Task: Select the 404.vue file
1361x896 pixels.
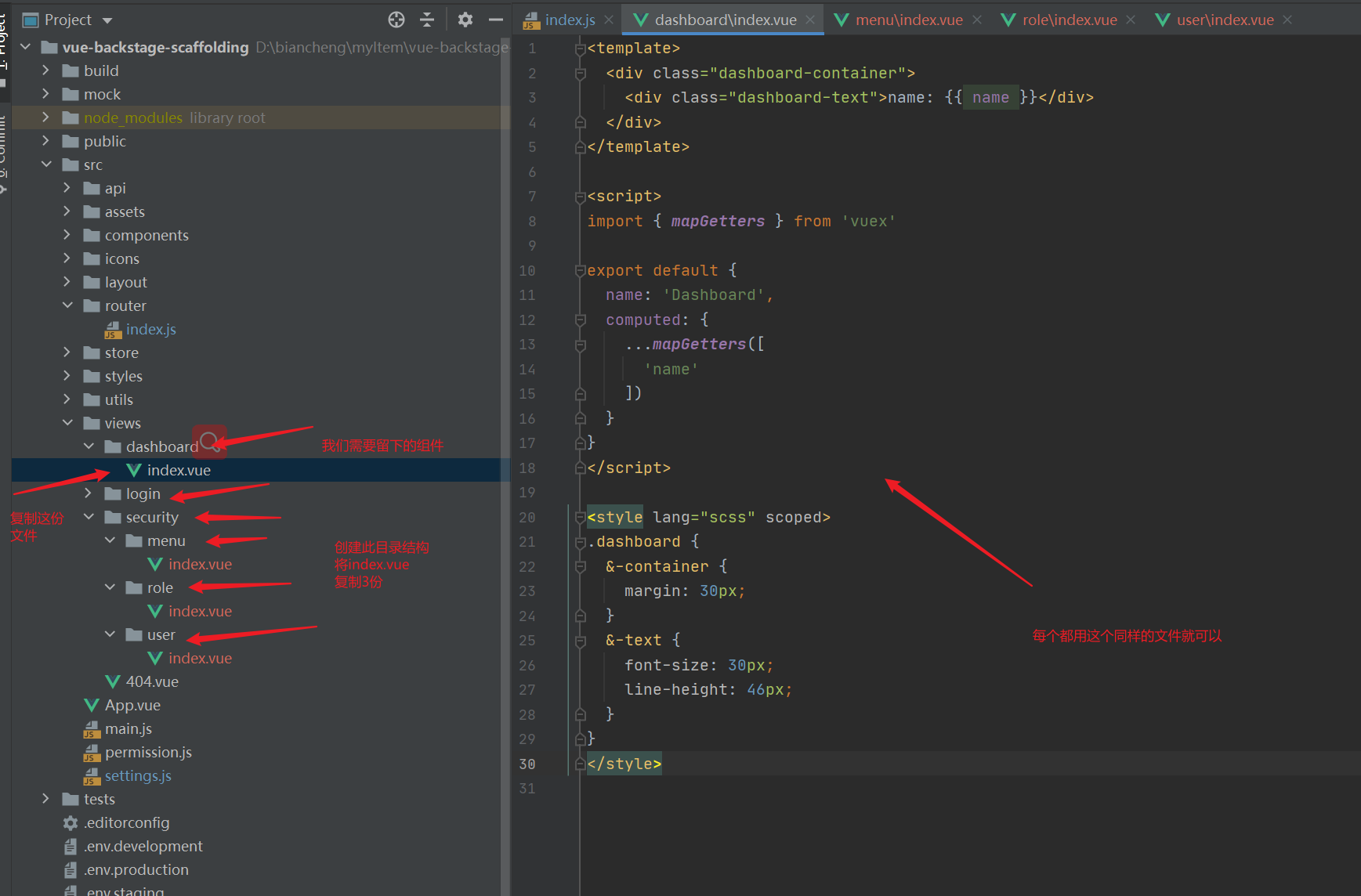Action: click(152, 681)
